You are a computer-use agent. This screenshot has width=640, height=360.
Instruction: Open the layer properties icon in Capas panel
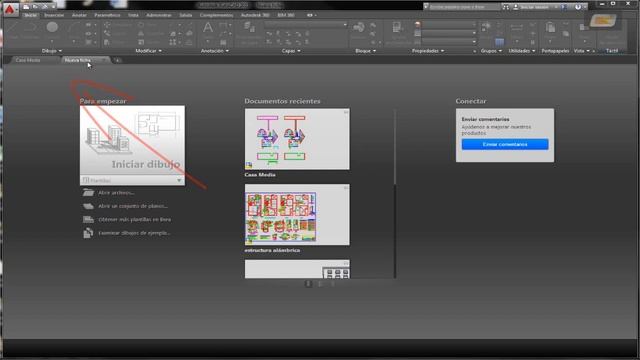pos(249,28)
